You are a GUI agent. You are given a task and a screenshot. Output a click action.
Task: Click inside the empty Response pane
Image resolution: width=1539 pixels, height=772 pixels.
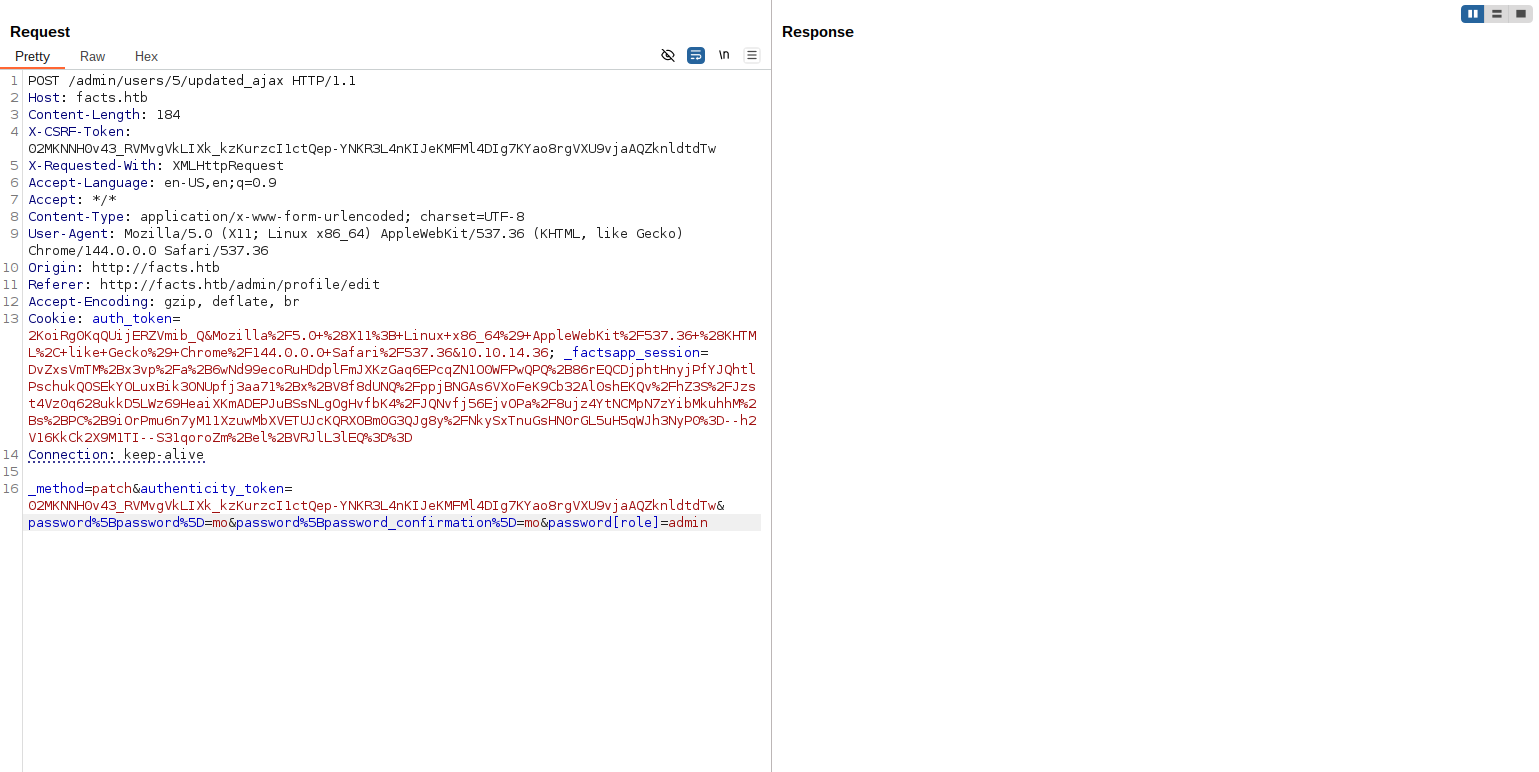click(1150, 400)
